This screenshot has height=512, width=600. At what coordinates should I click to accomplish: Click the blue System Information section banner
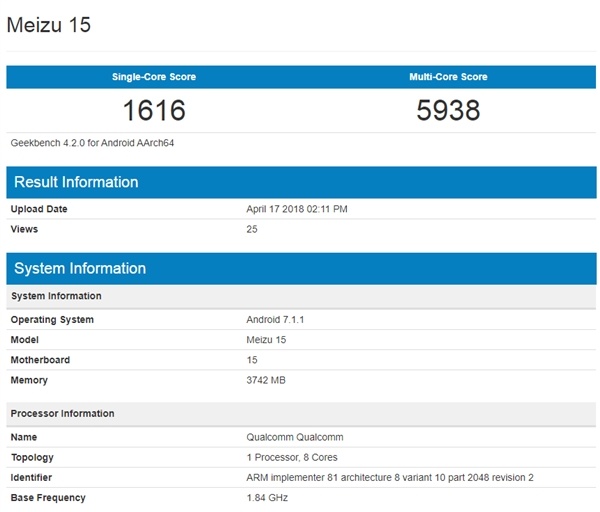[301, 269]
